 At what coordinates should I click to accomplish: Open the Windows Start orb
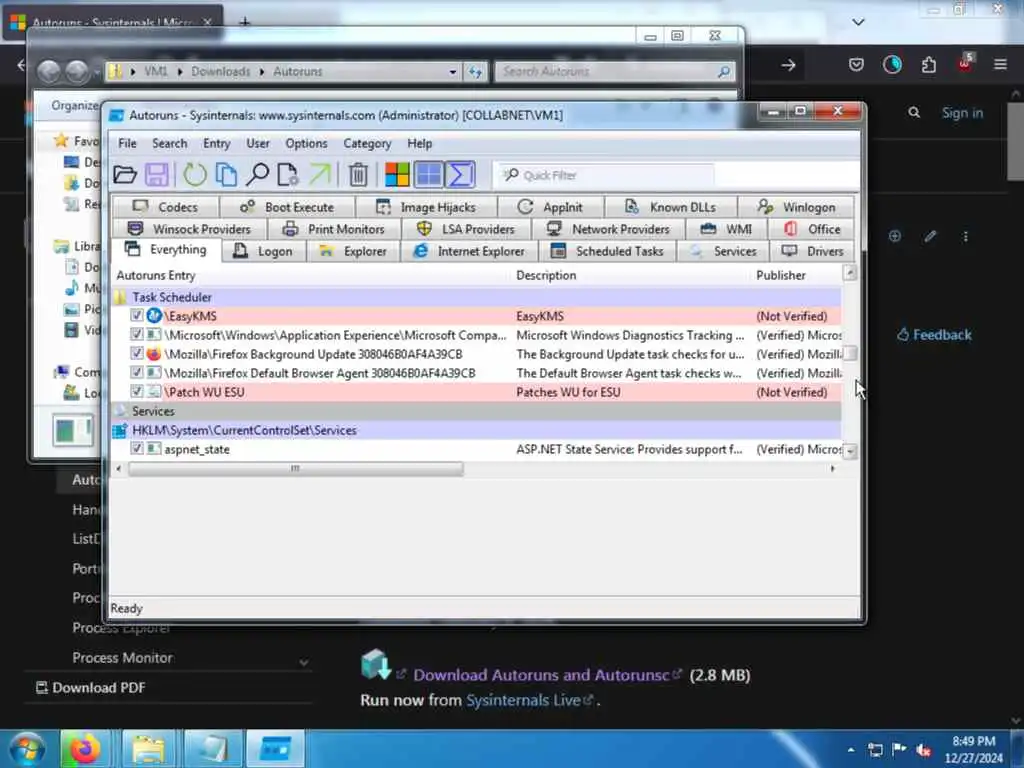(27, 750)
